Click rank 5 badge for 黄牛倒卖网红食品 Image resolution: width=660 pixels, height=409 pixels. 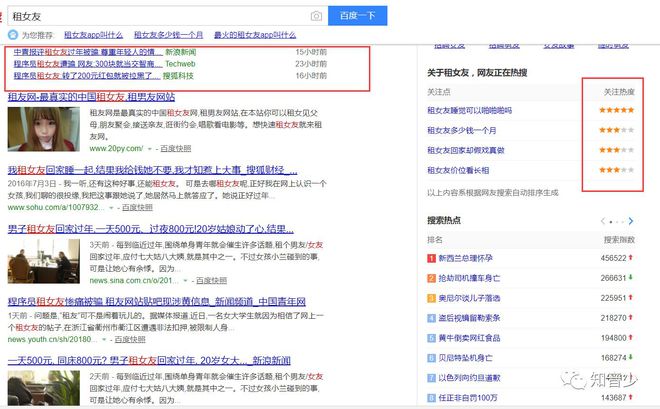pyautogui.click(x=431, y=338)
